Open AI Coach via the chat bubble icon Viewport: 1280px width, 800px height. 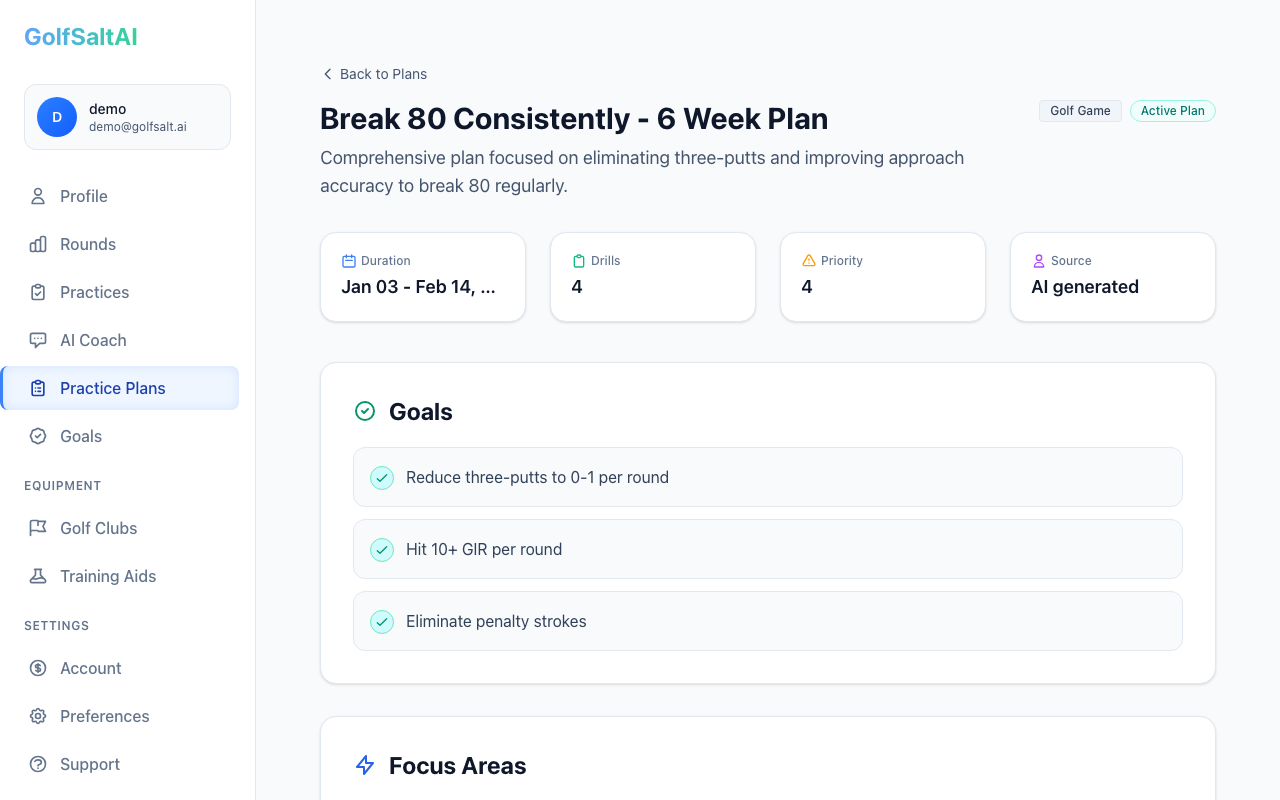[37, 340]
